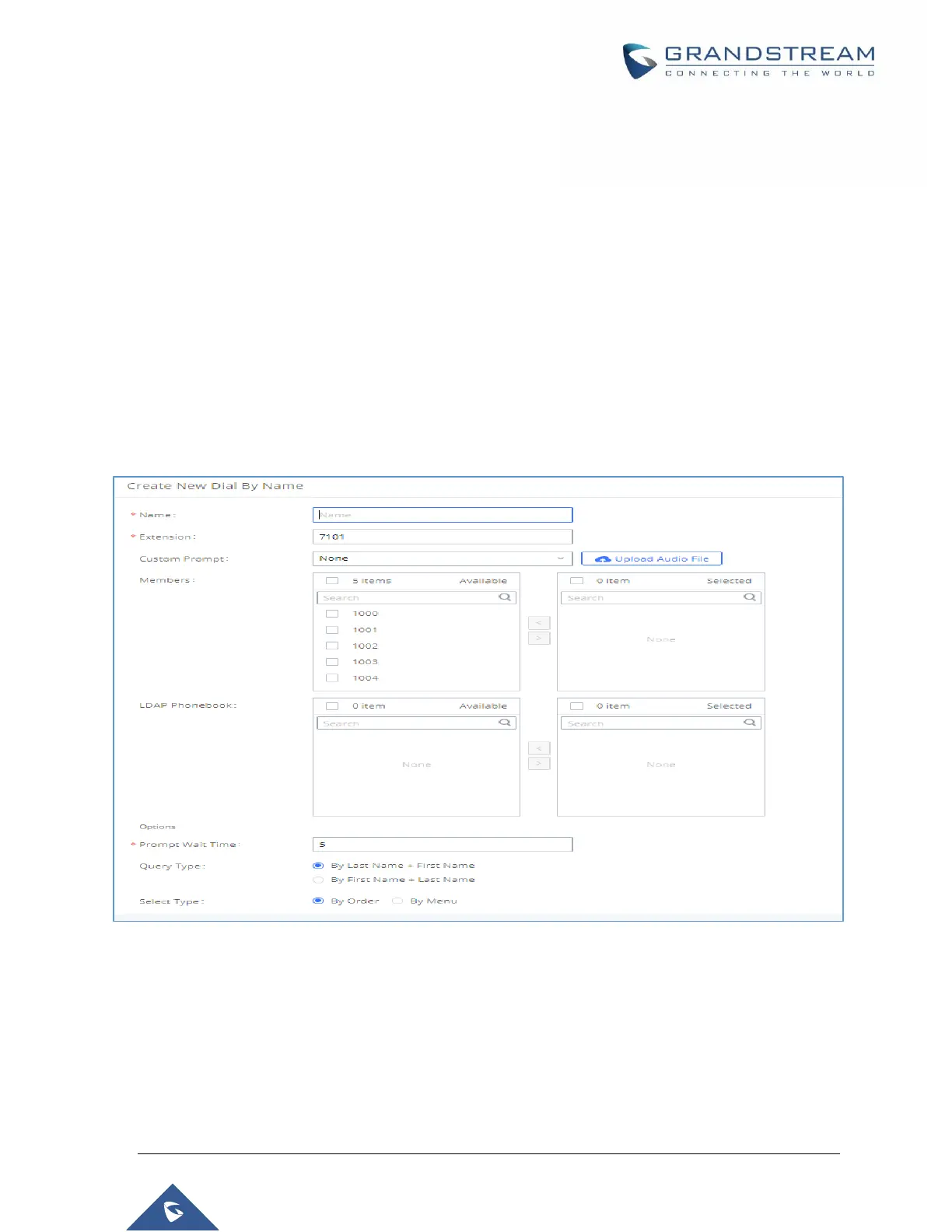Screen dimensions: 952x1232
Task: Check the box for extension 1003
Action: click(x=332, y=662)
